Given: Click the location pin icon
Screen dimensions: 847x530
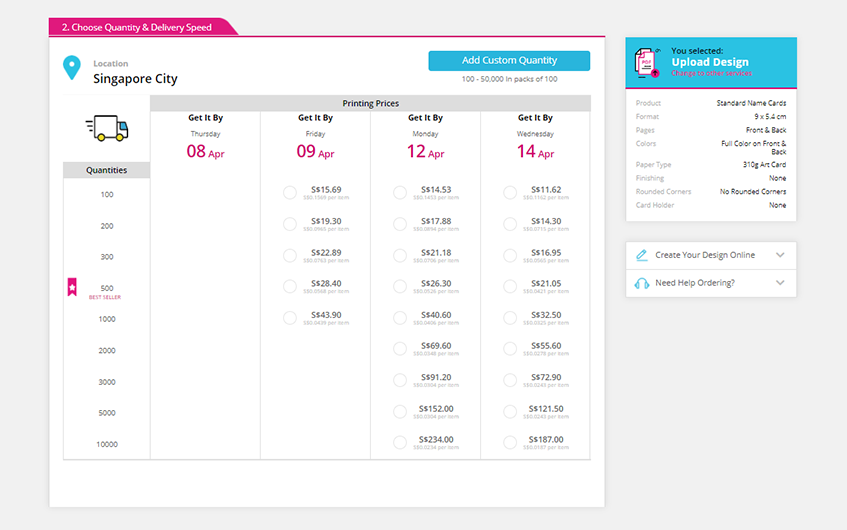Looking at the screenshot, I should pyautogui.click(x=71, y=68).
